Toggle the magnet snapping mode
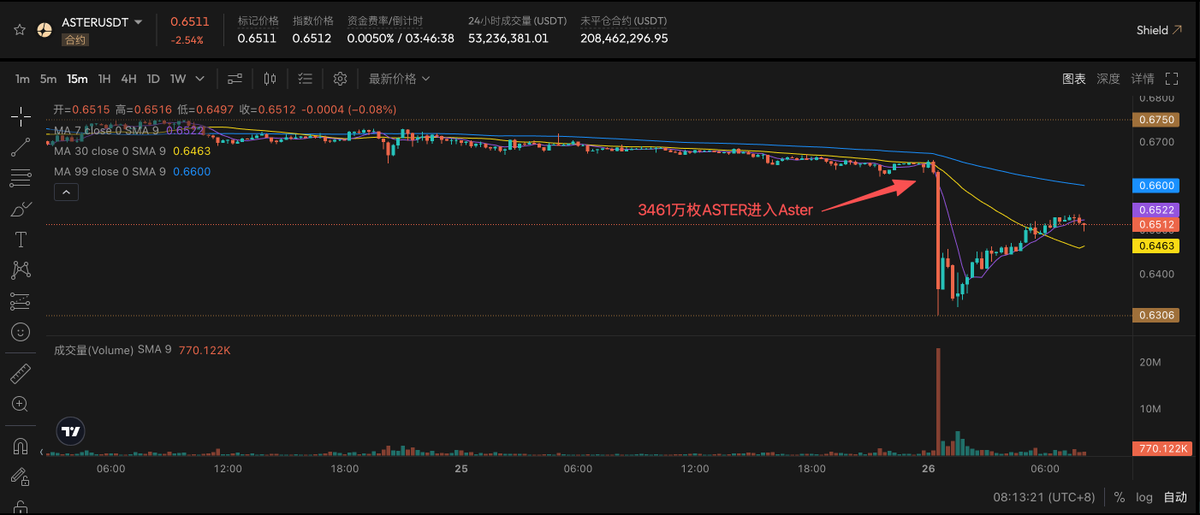 (x=20, y=446)
